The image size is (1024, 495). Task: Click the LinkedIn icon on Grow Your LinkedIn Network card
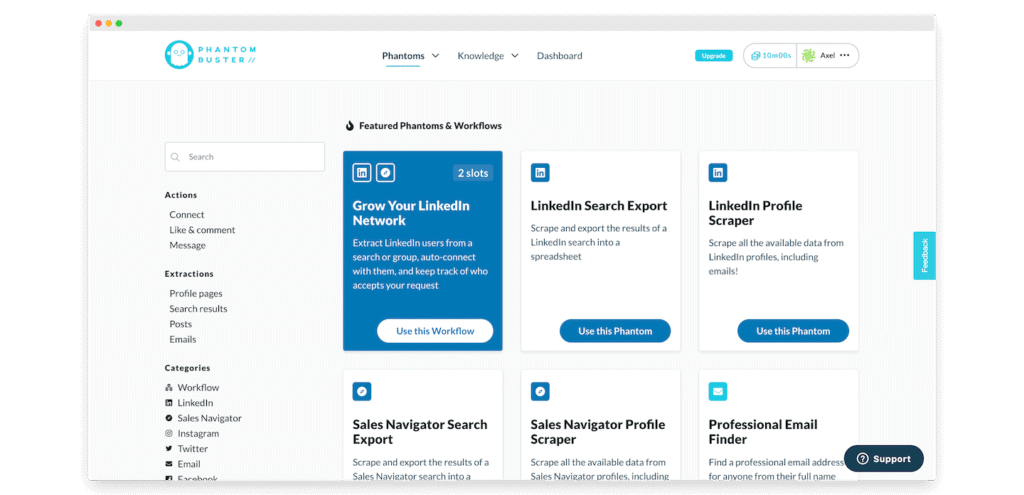(x=362, y=173)
